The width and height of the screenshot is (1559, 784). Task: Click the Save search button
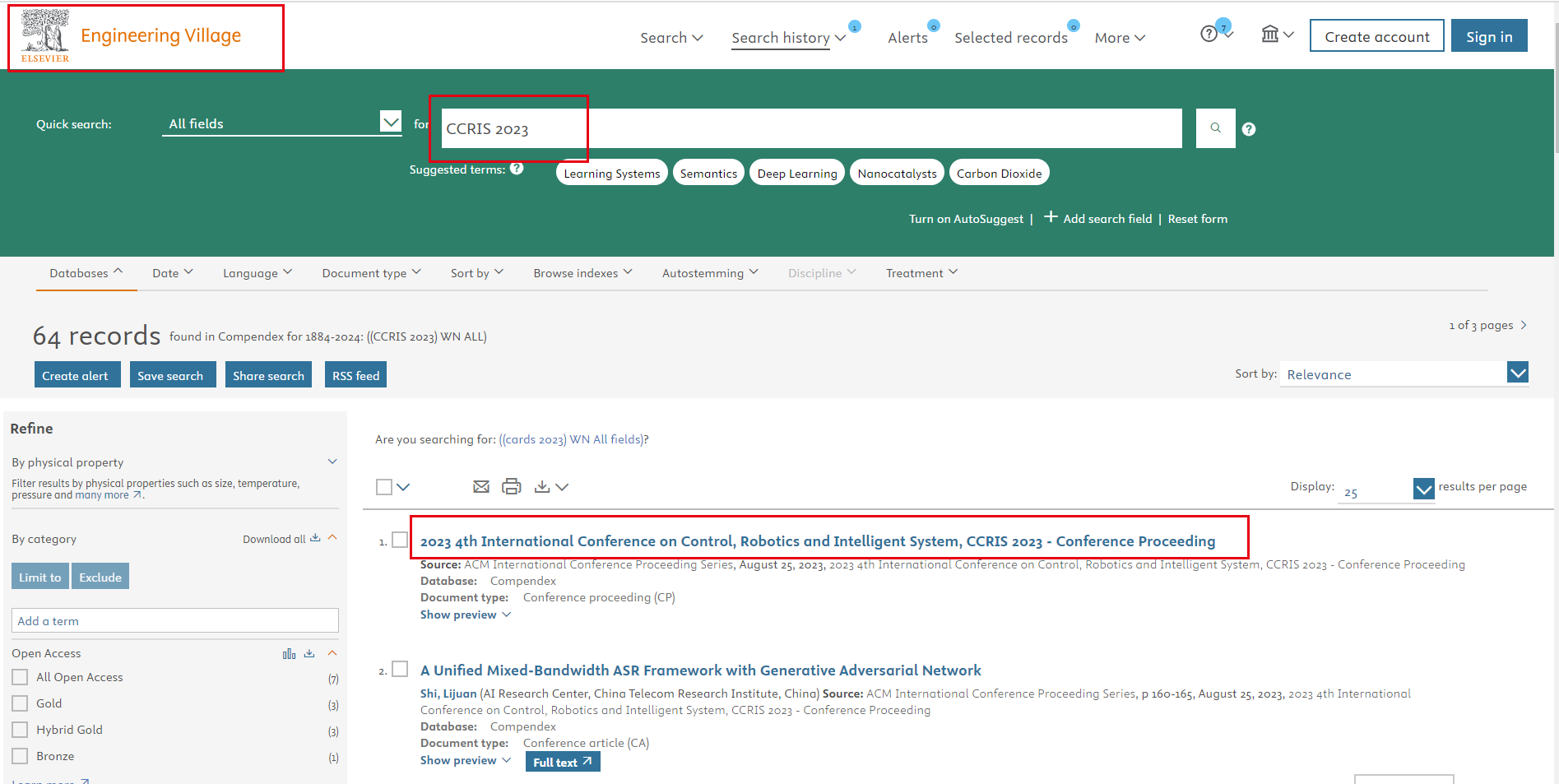(x=173, y=375)
